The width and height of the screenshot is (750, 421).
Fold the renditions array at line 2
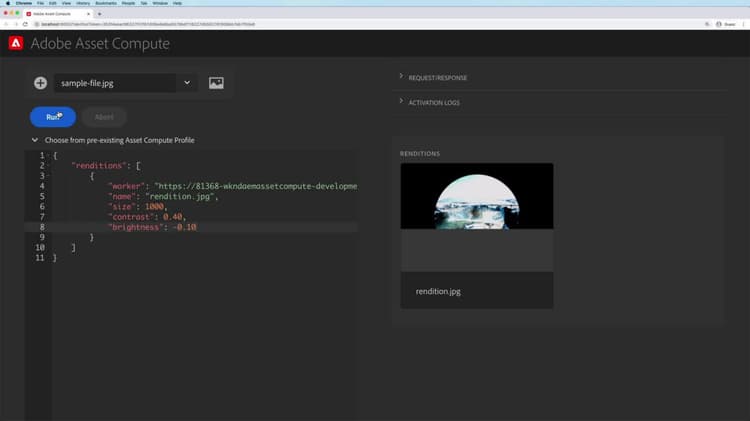(x=48, y=166)
